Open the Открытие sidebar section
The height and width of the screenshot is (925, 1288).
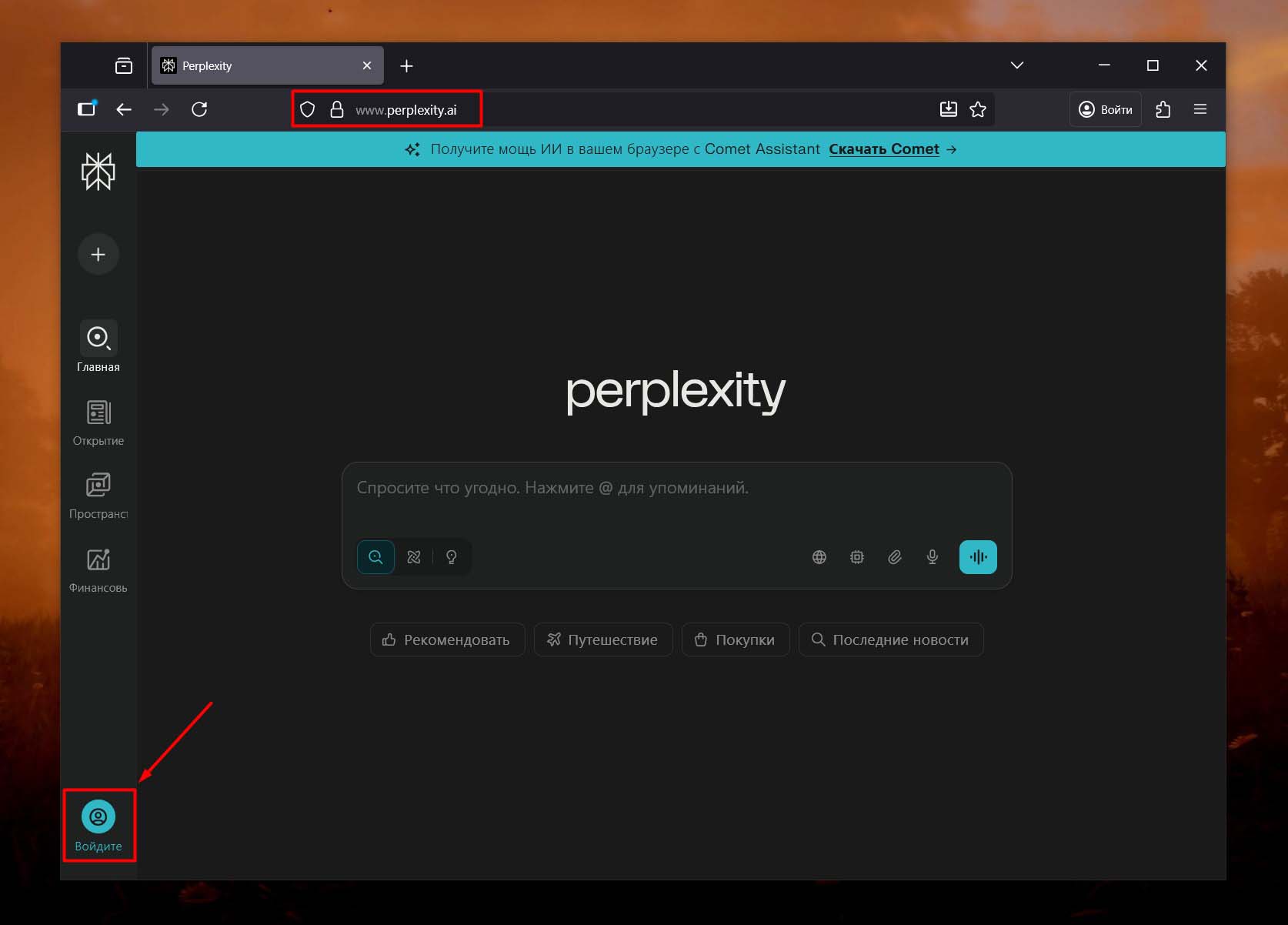tap(98, 421)
